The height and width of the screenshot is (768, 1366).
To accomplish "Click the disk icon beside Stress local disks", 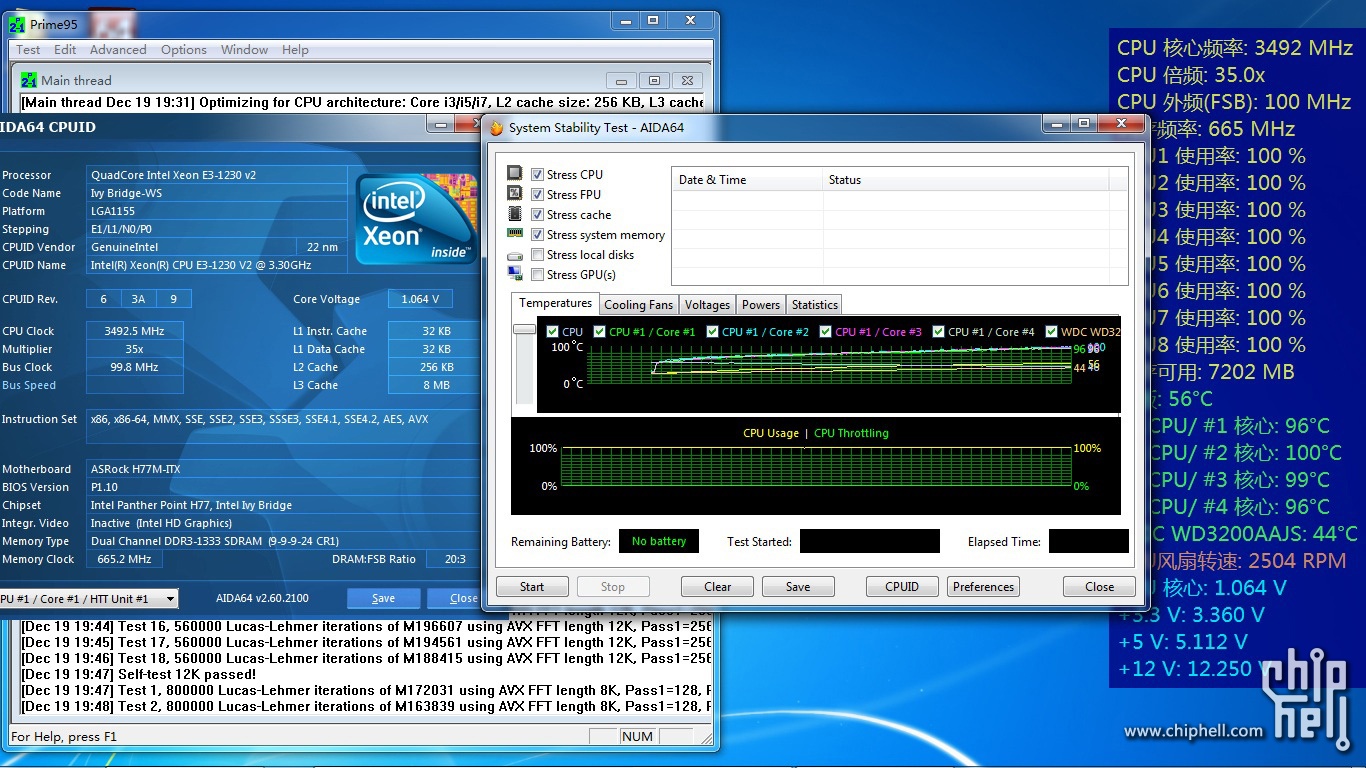I will [515, 255].
